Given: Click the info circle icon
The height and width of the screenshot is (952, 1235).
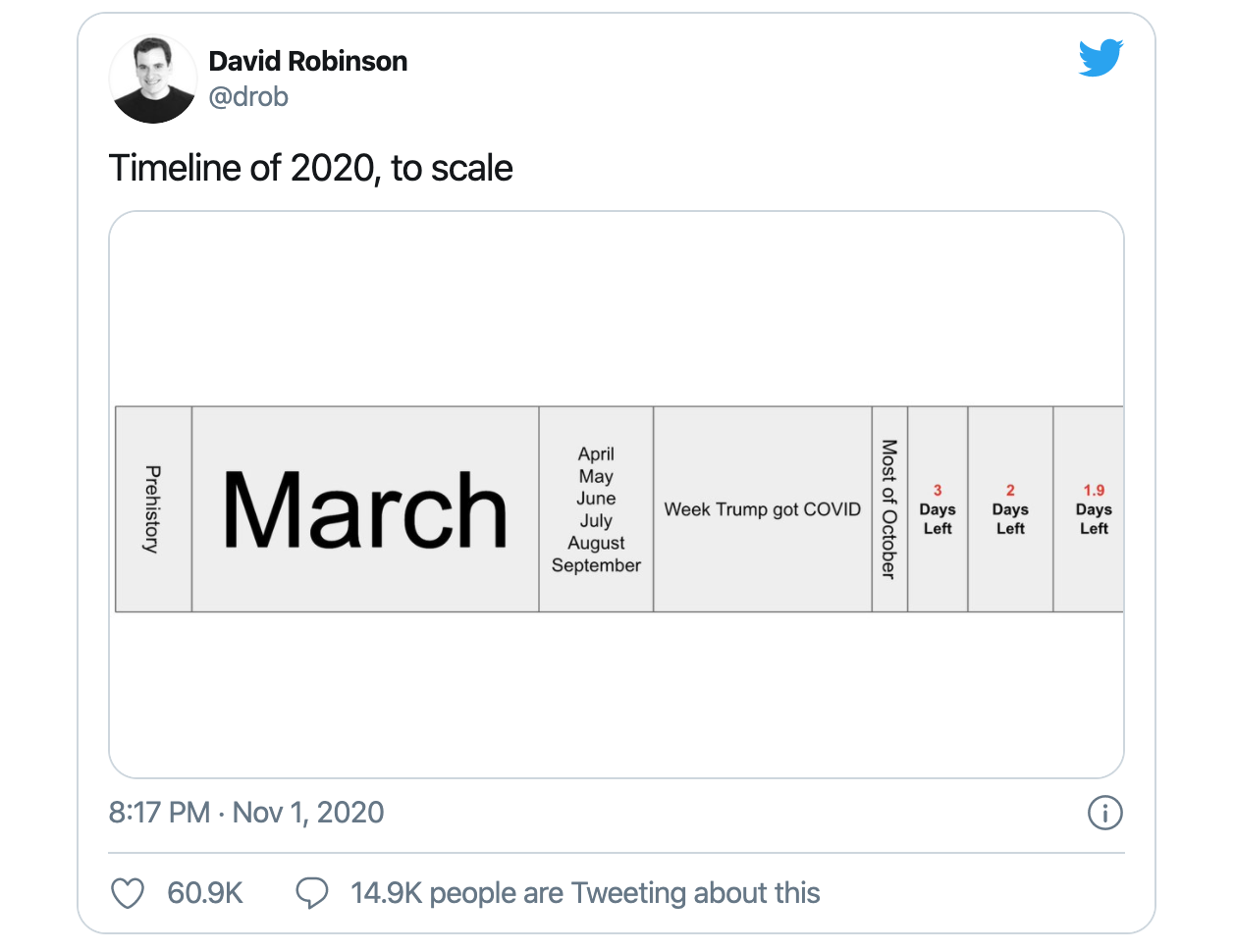Looking at the screenshot, I should click(x=1105, y=813).
